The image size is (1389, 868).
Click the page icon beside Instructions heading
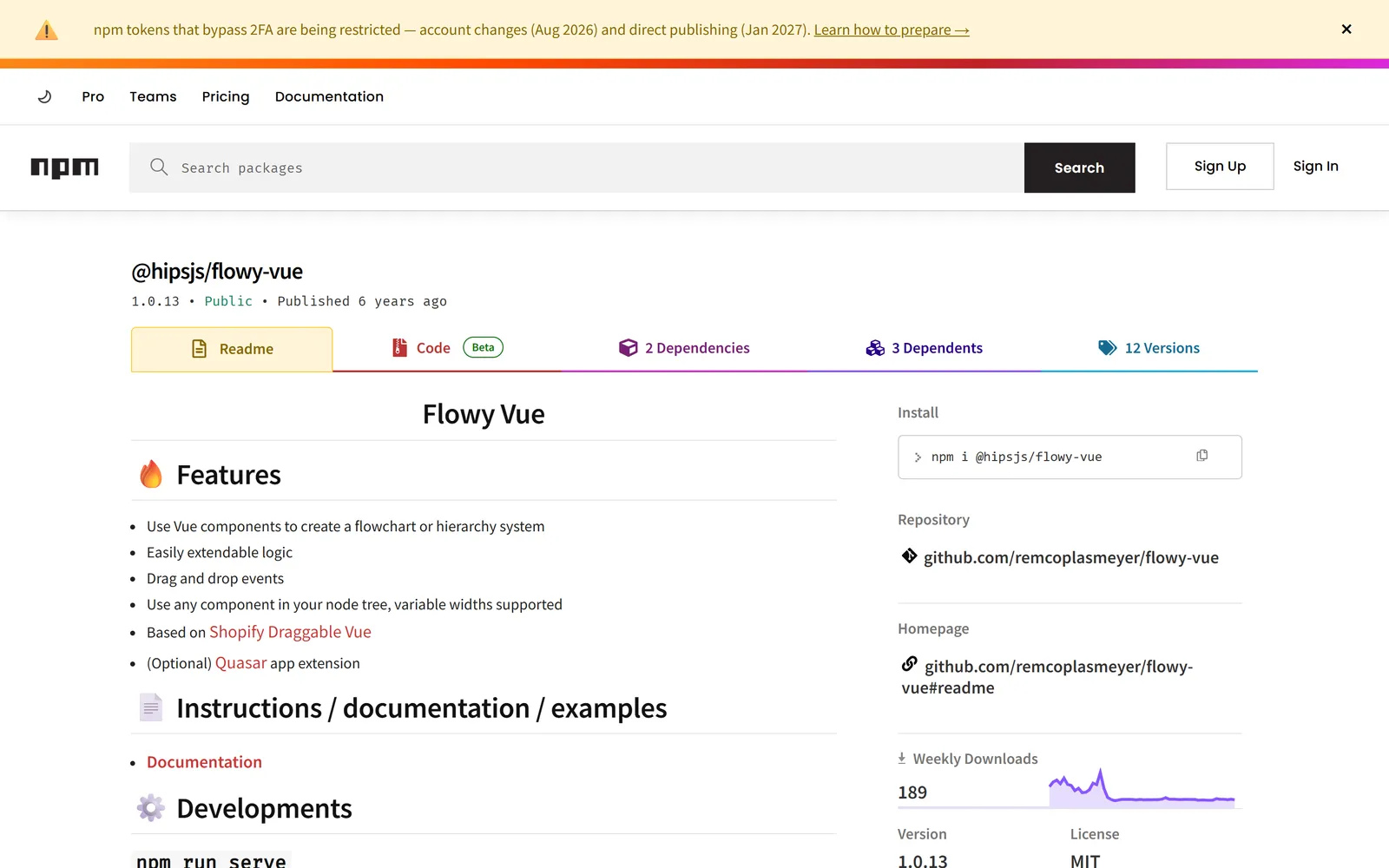pos(151,707)
